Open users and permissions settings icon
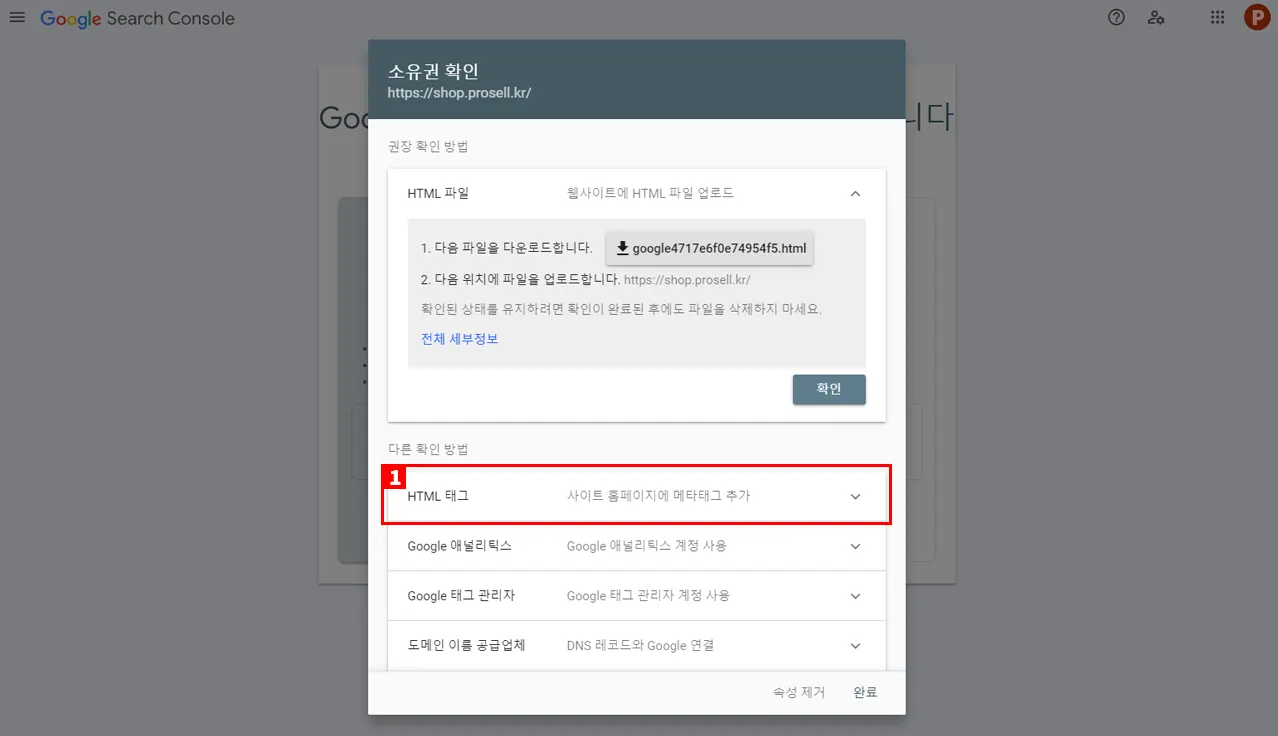 pyautogui.click(x=1156, y=17)
